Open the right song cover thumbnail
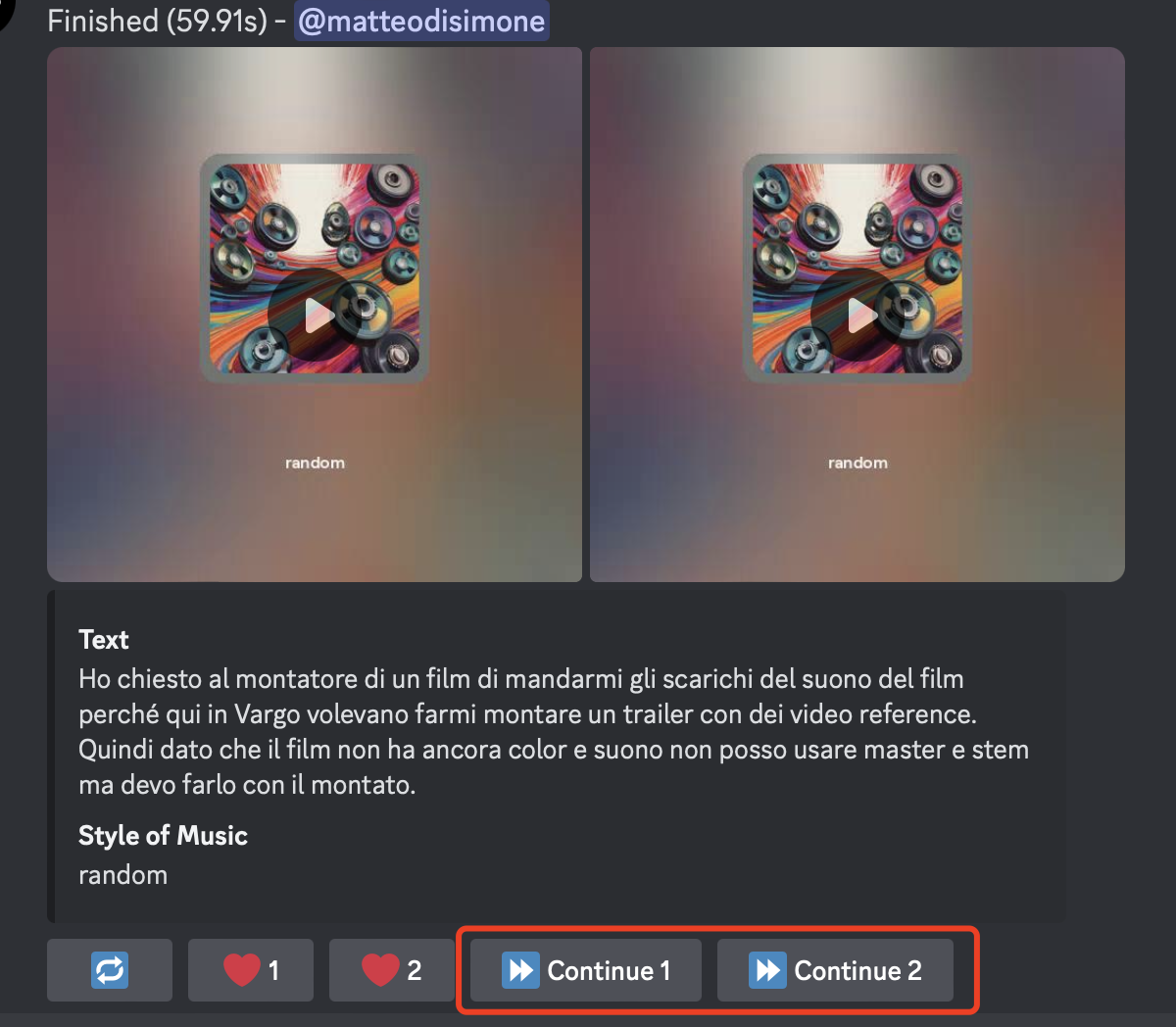The width and height of the screenshot is (1176, 1027). point(857,269)
